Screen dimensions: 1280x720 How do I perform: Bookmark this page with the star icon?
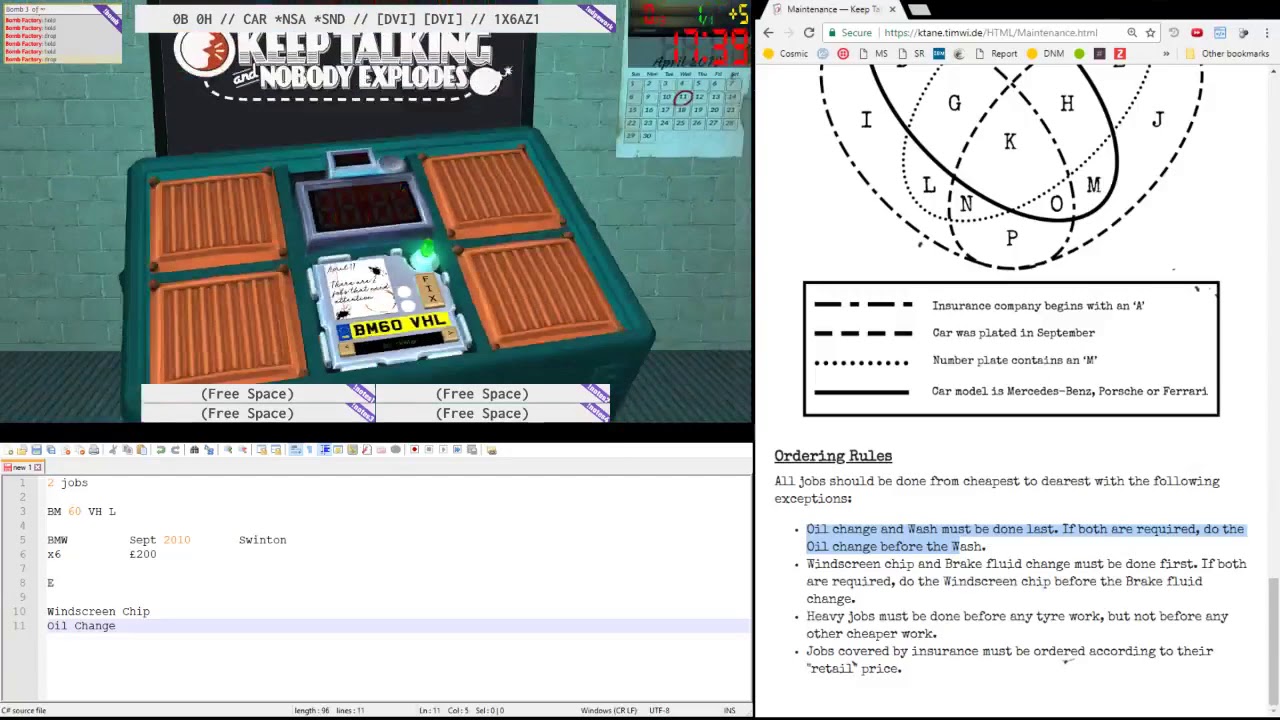(x=1150, y=33)
